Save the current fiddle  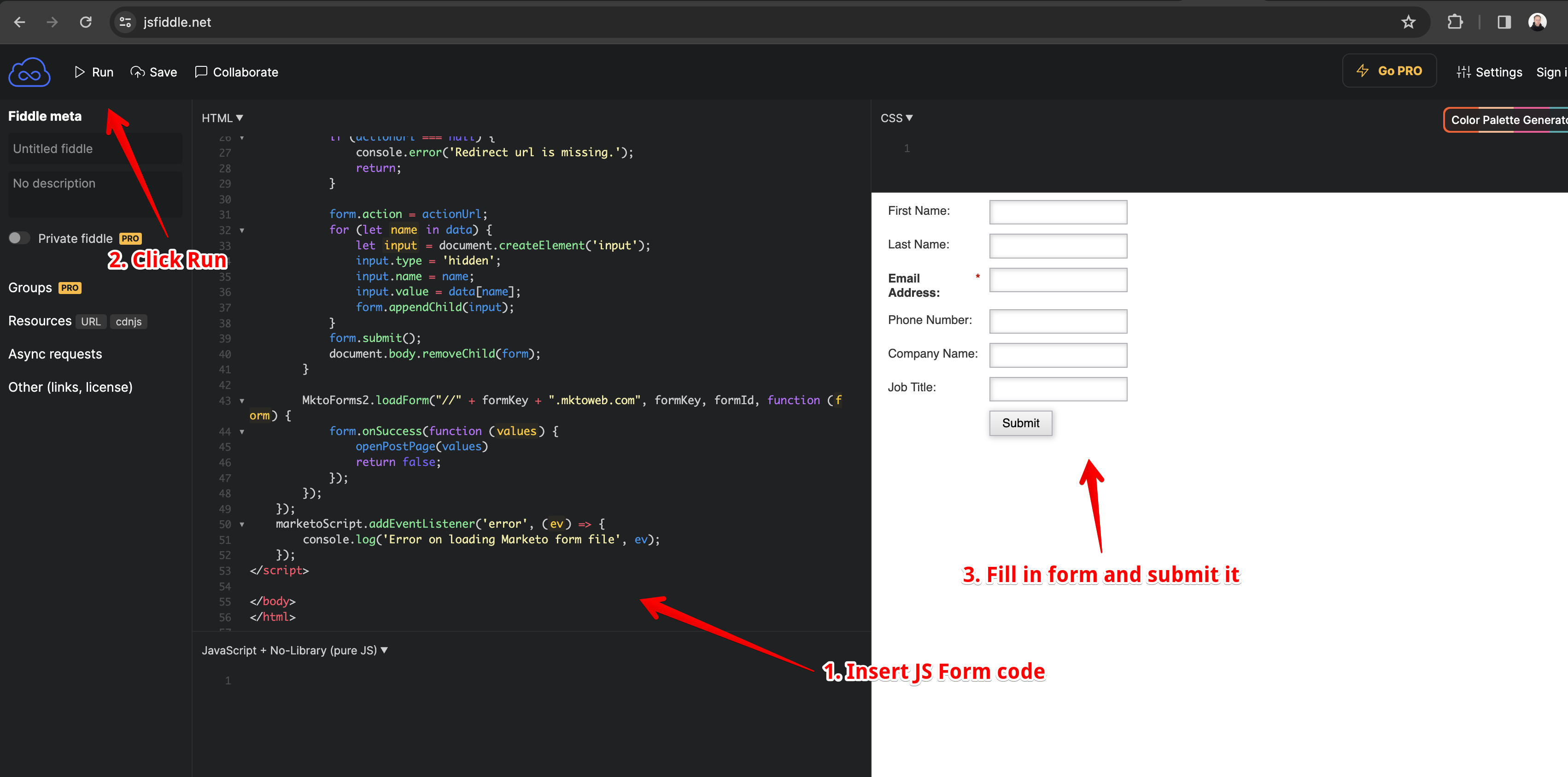pos(153,72)
